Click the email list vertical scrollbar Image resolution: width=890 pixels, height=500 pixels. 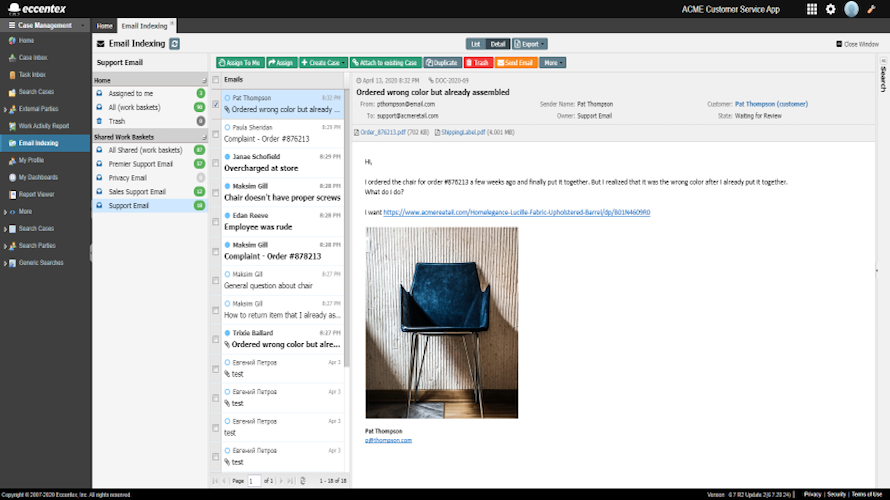pos(347,220)
